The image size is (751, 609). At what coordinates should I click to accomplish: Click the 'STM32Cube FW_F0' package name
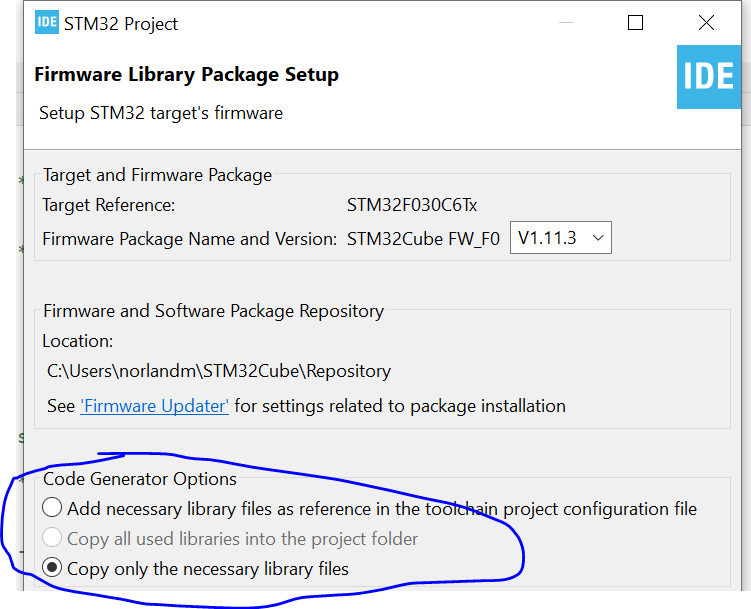423,239
